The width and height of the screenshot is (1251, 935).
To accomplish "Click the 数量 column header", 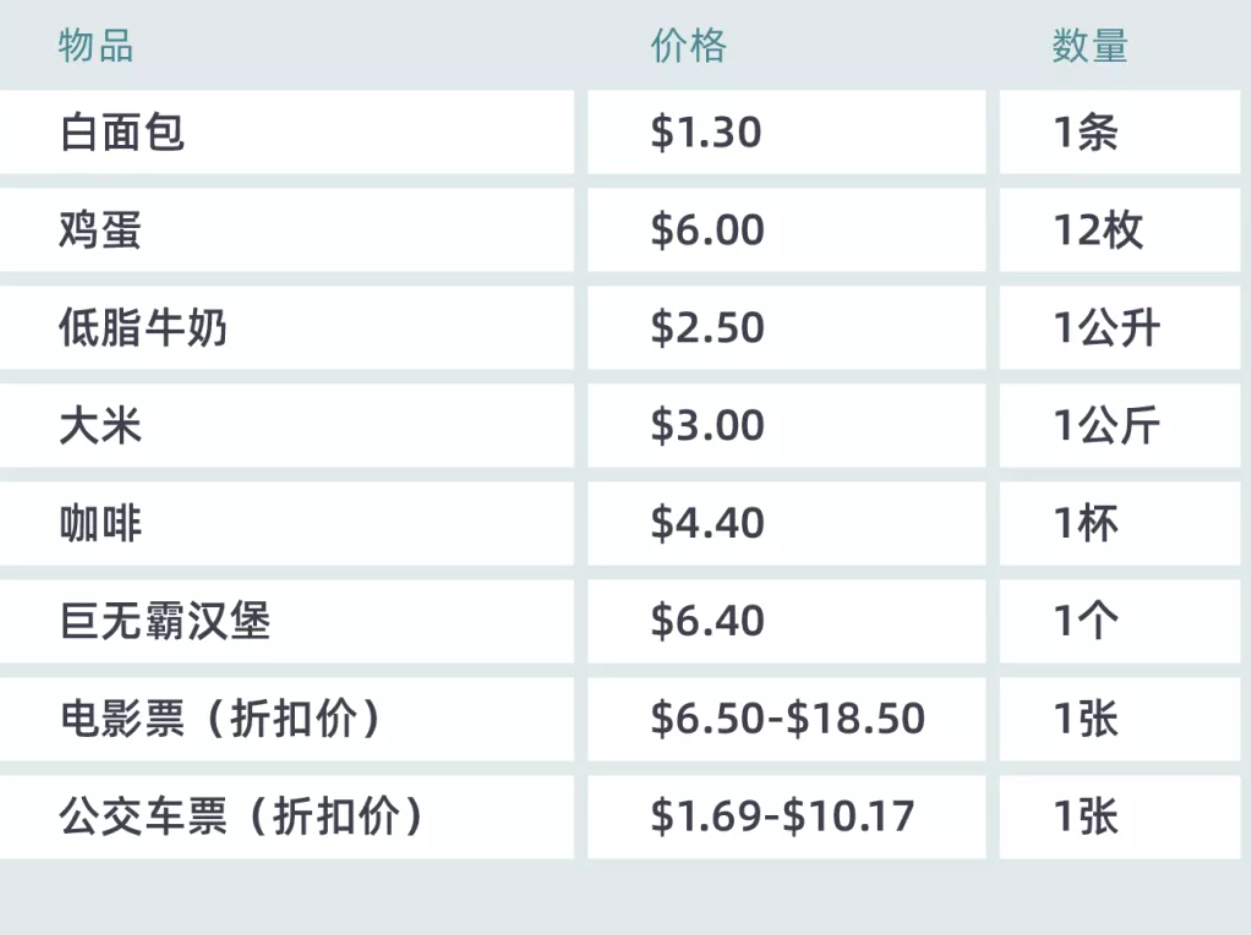I will click(x=1089, y=46).
